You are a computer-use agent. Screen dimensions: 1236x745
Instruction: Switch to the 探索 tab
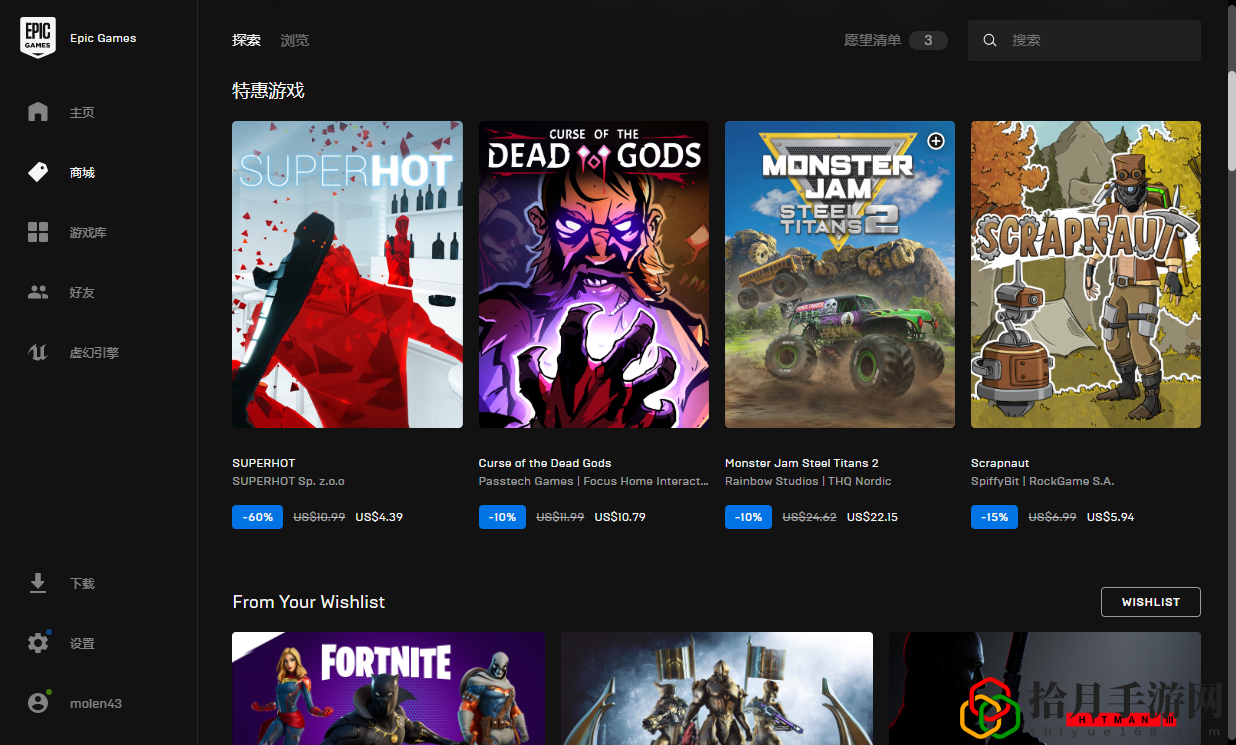[246, 40]
